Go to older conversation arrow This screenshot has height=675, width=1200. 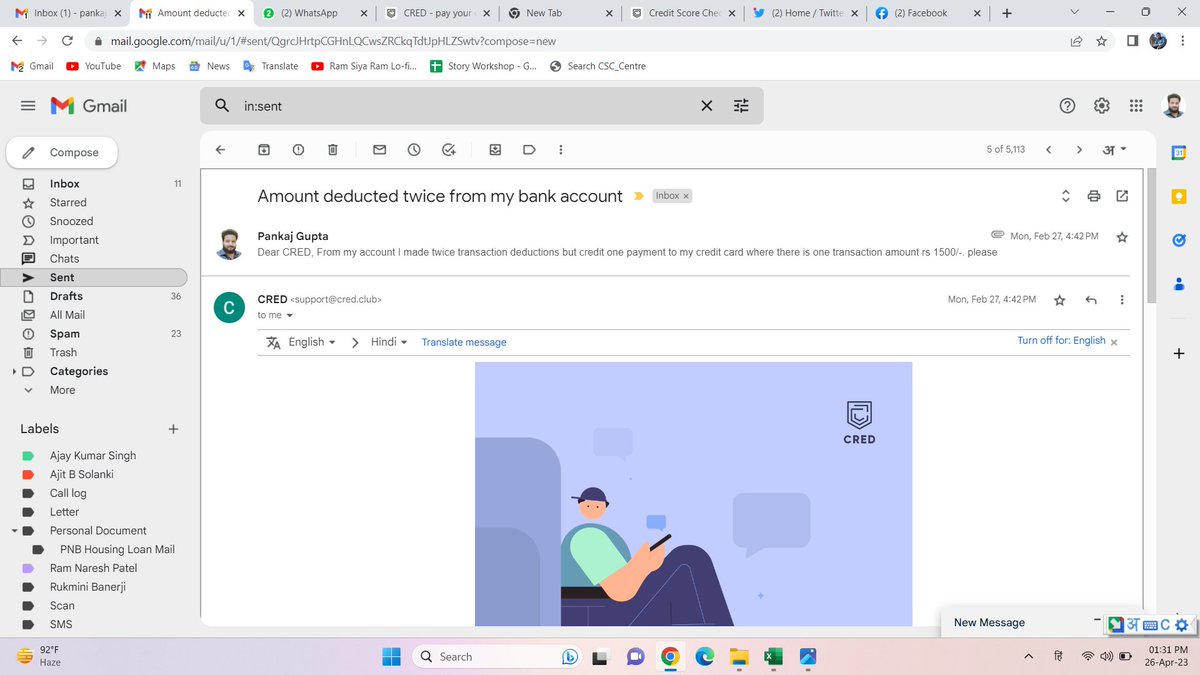pyautogui.click(x=1079, y=150)
